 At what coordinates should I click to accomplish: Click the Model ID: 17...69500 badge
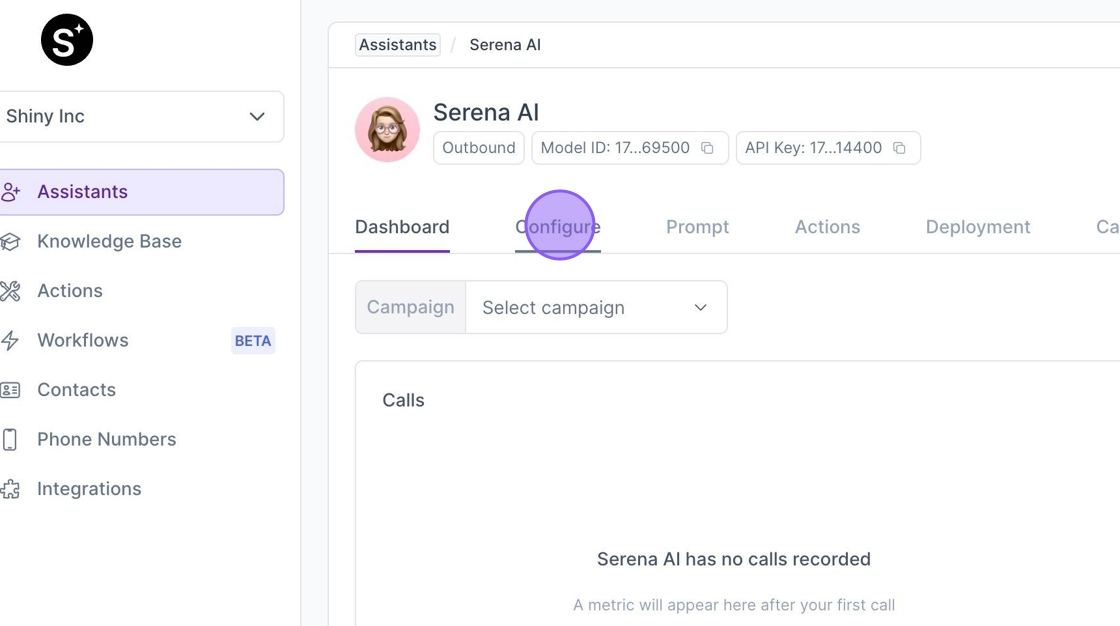630,148
